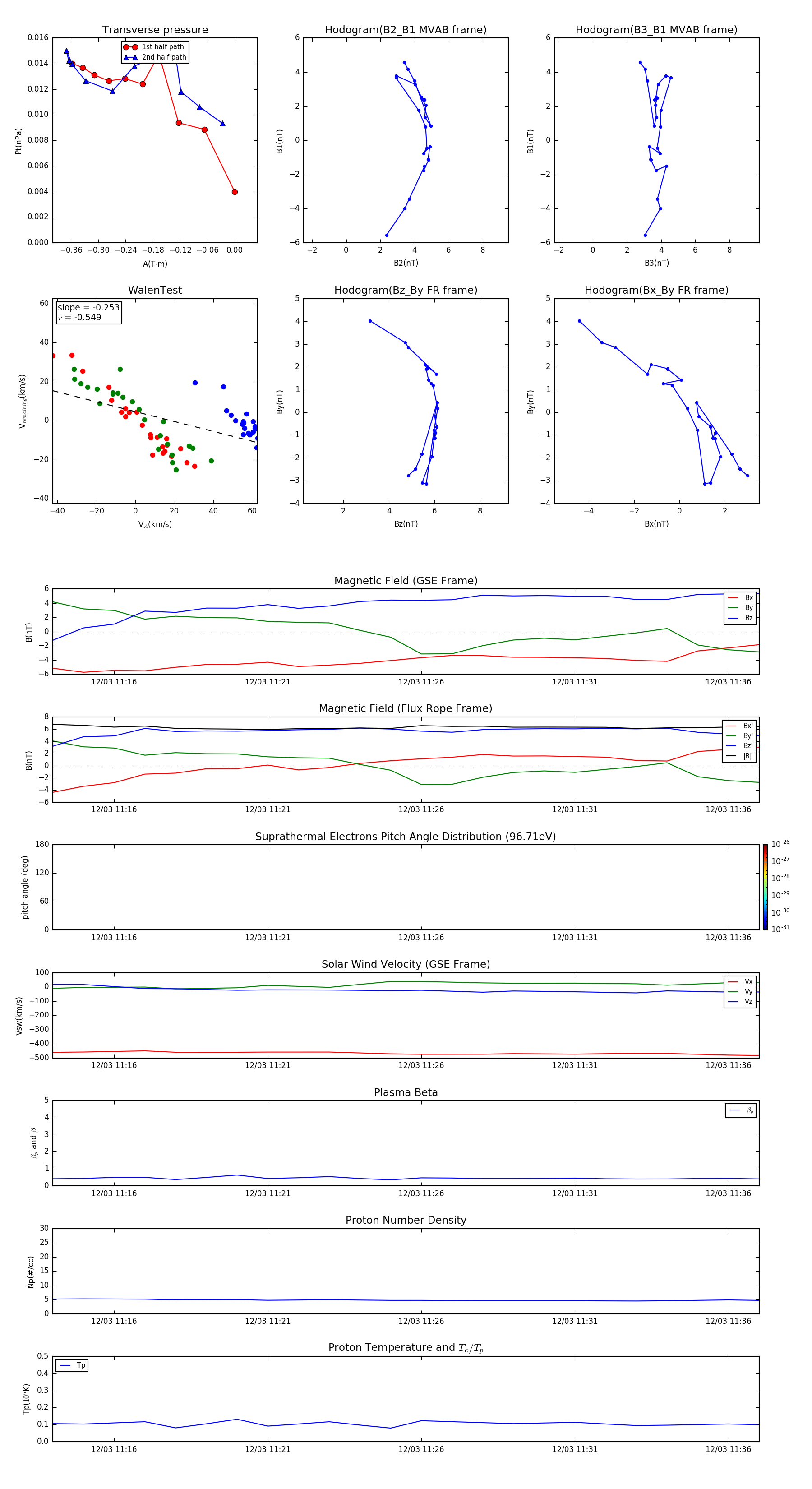
Task: Click the lowest point of B2_B1 hodogram
Action: pos(387,235)
